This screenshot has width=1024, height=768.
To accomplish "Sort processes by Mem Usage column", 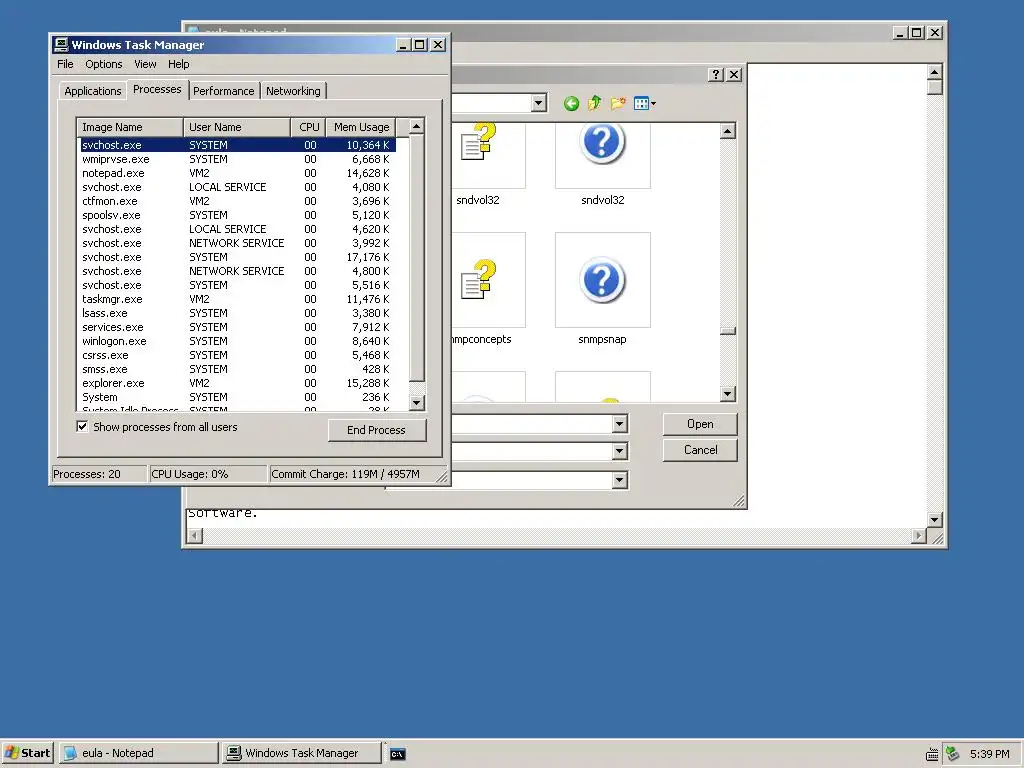I will coord(361,127).
